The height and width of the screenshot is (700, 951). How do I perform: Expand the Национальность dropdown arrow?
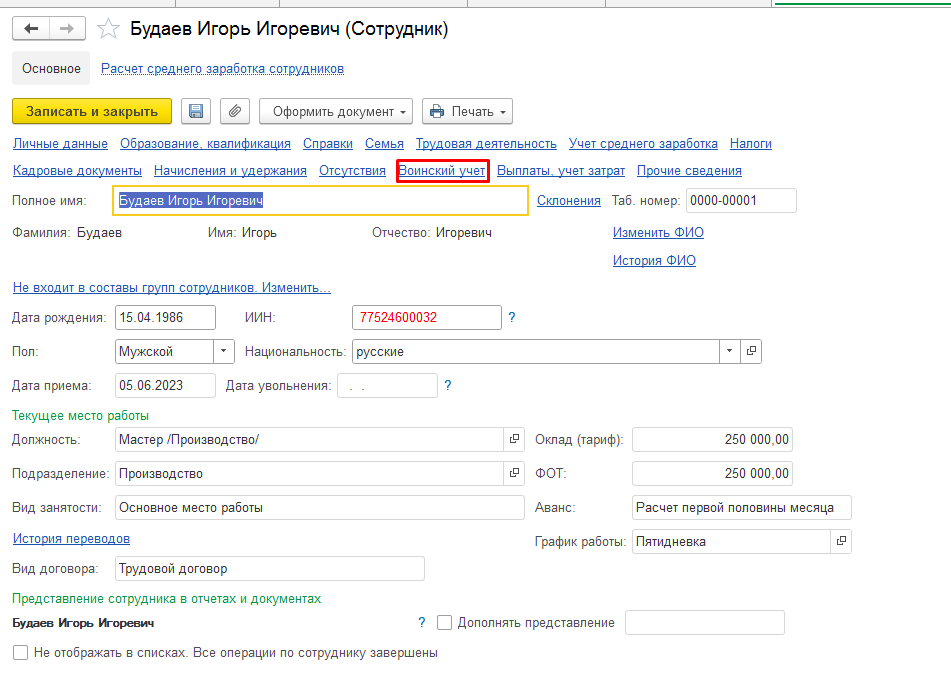pos(730,352)
